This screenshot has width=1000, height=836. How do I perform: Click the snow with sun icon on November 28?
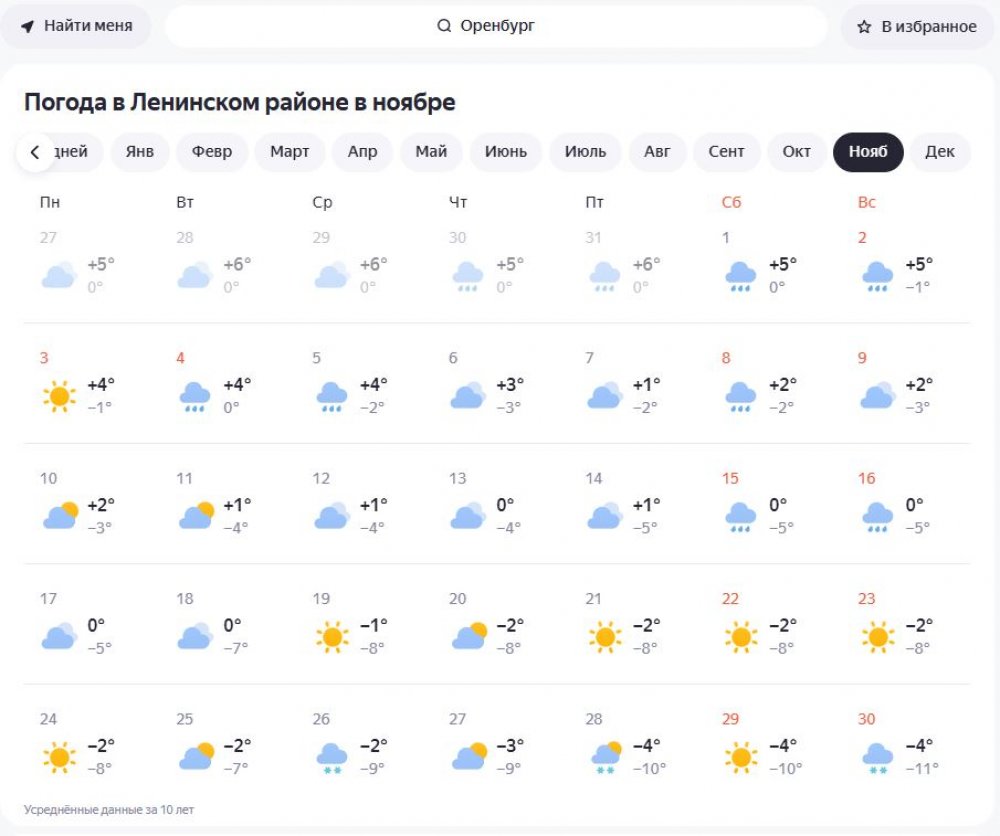606,758
